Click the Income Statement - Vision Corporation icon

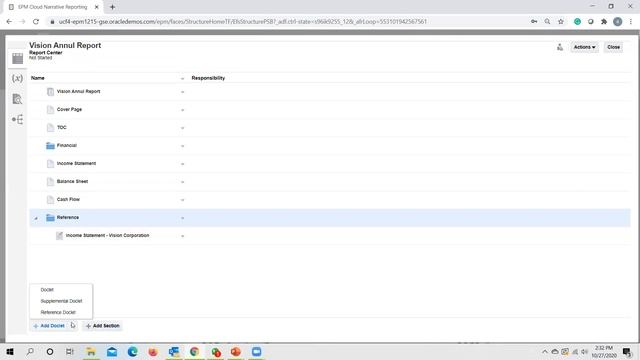pyautogui.click(x=60, y=236)
